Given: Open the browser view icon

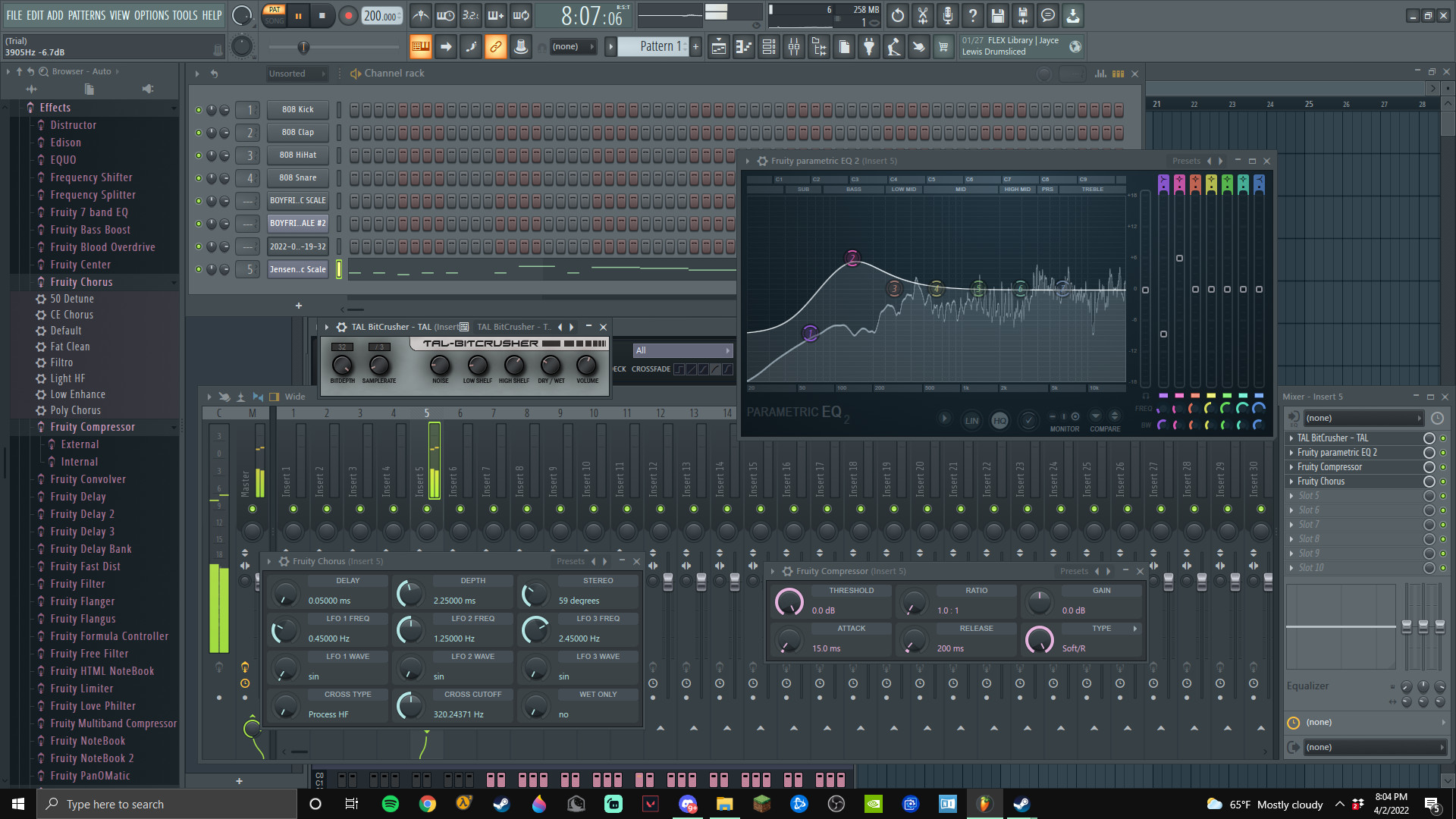Looking at the screenshot, I should click(x=819, y=47).
